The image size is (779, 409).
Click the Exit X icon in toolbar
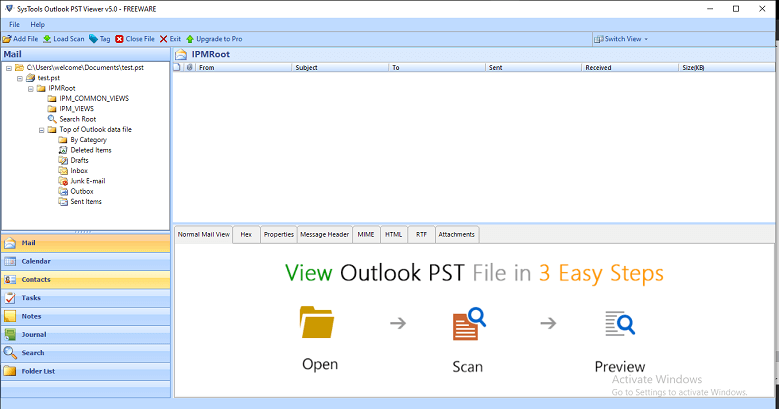pos(163,39)
